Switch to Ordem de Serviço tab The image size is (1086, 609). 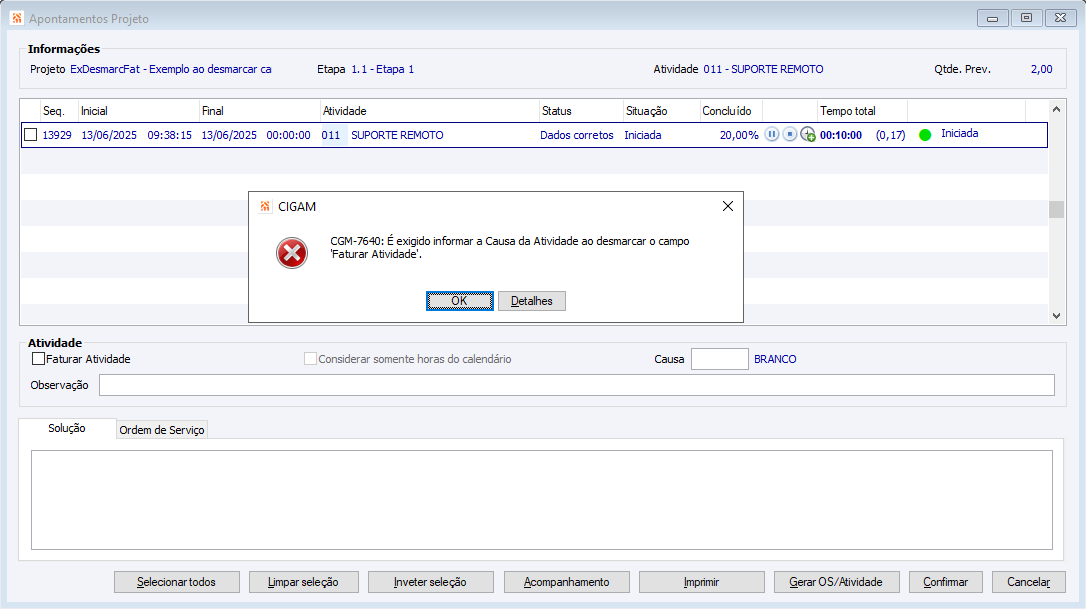tap(162, 430)
